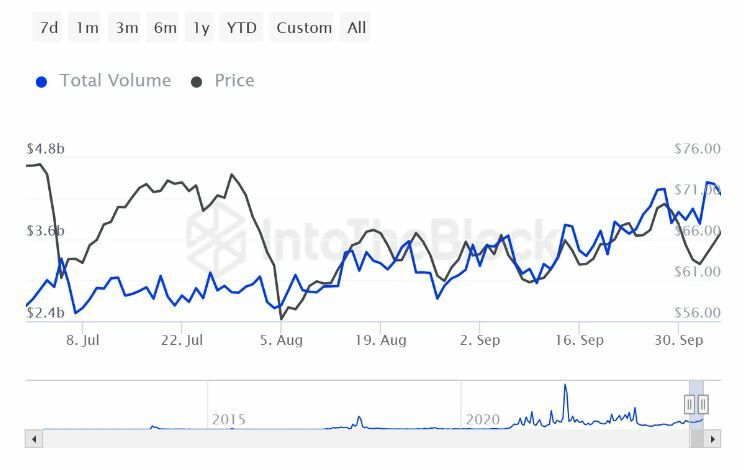The height and width of the screenshot is (470, 744).
Task: Click the 2020 mark in navigator
Action: tap(483, 419)
